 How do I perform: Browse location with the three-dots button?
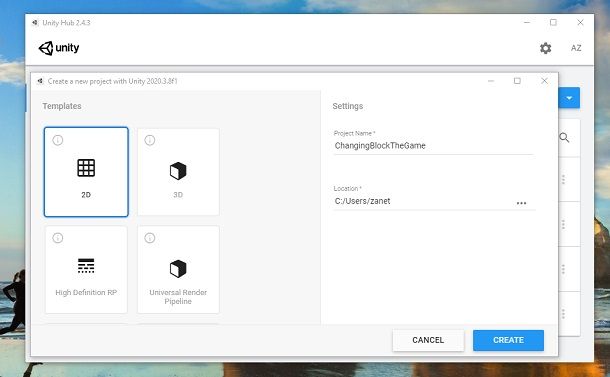(521, 203)
